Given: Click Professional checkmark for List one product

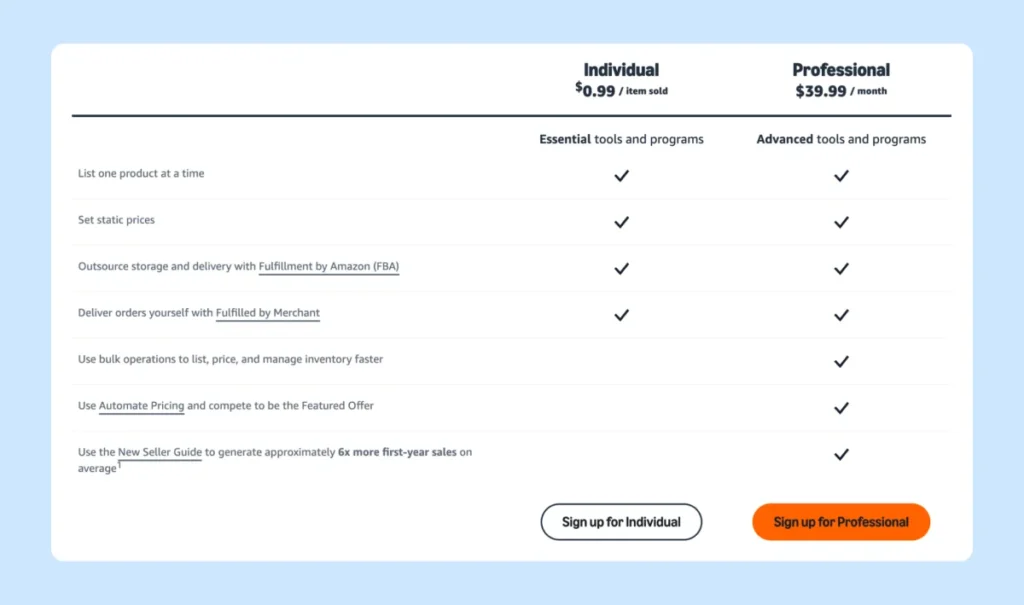Looking at the screenshot, I should [x=841, y=175].
